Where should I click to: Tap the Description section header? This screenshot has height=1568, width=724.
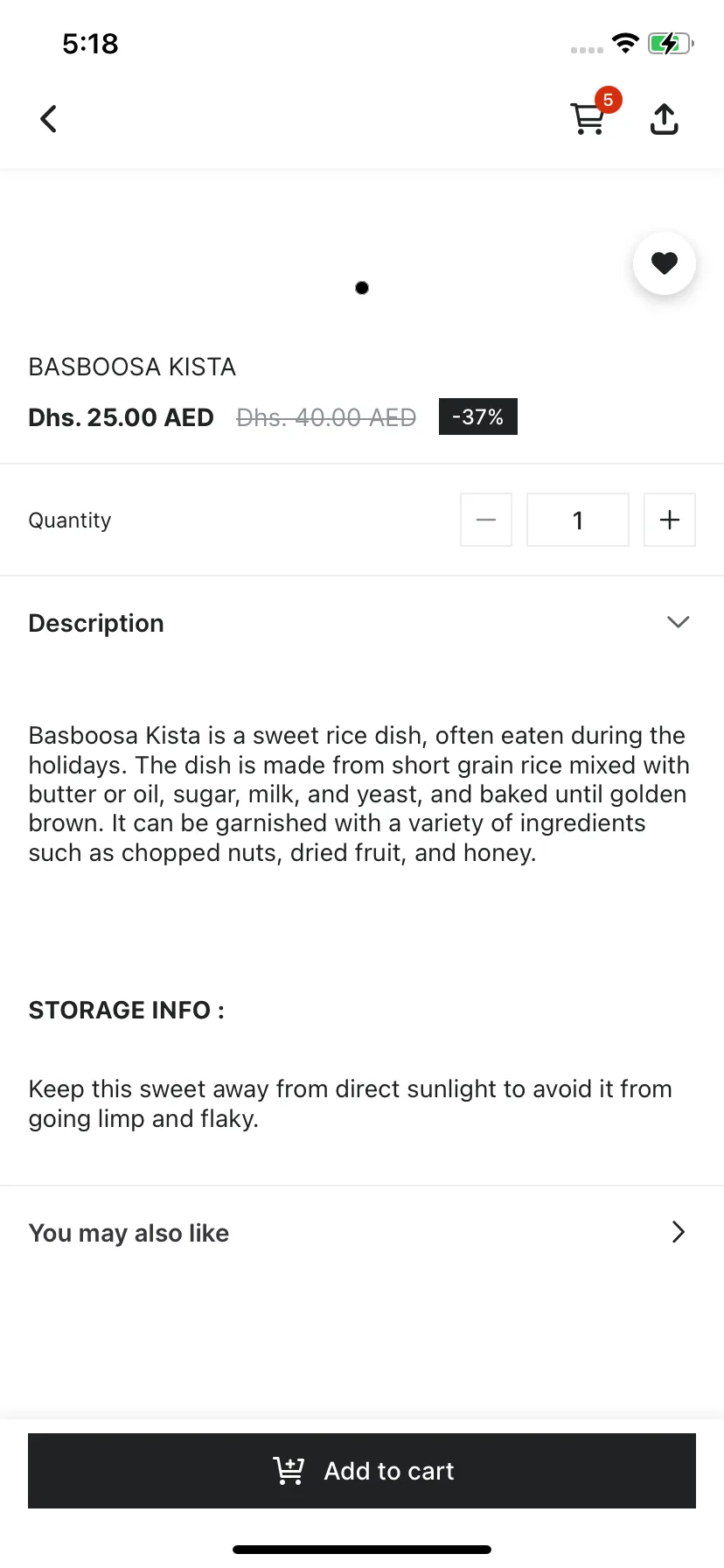(96, 623)
